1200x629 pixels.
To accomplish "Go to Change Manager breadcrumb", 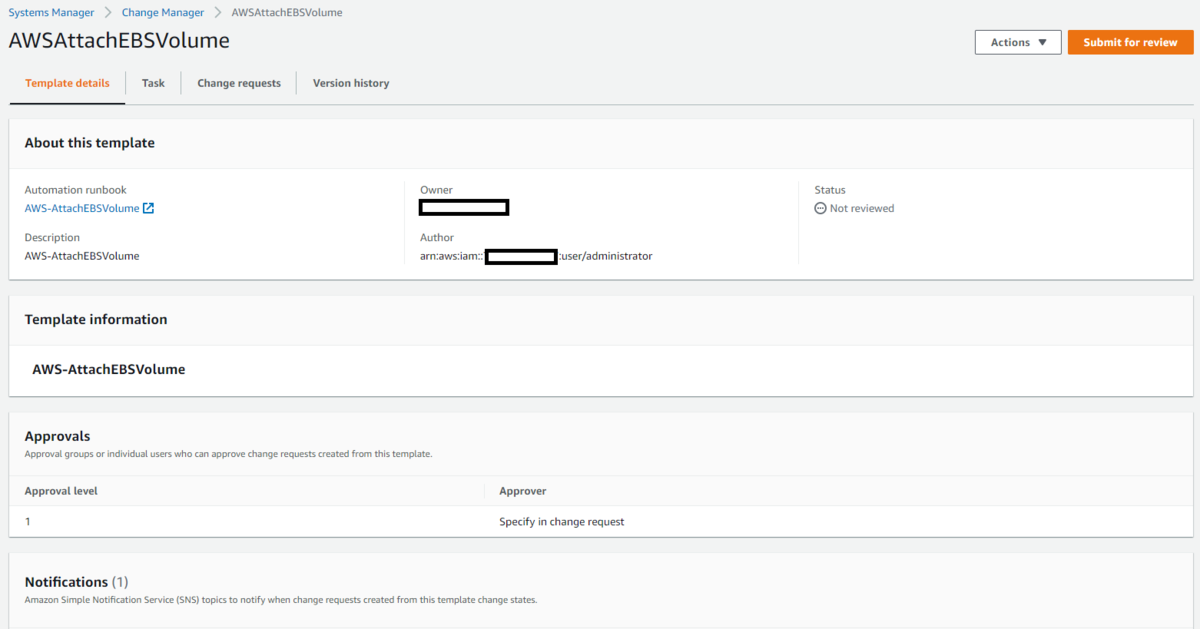I will click(163, 13).
